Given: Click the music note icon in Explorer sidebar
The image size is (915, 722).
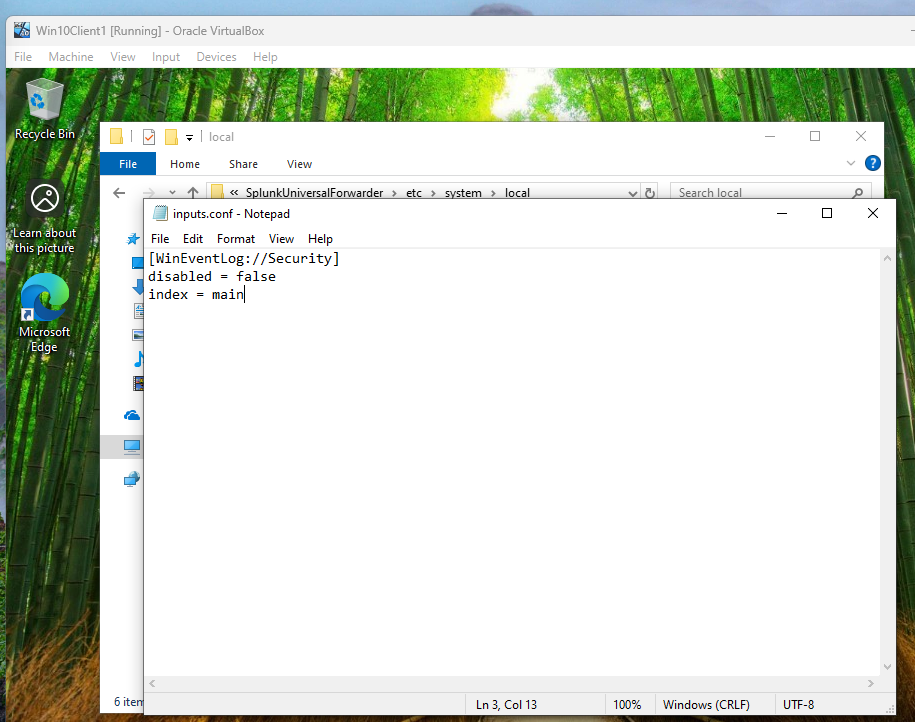Looking at the screenshot, I should 138,359.
